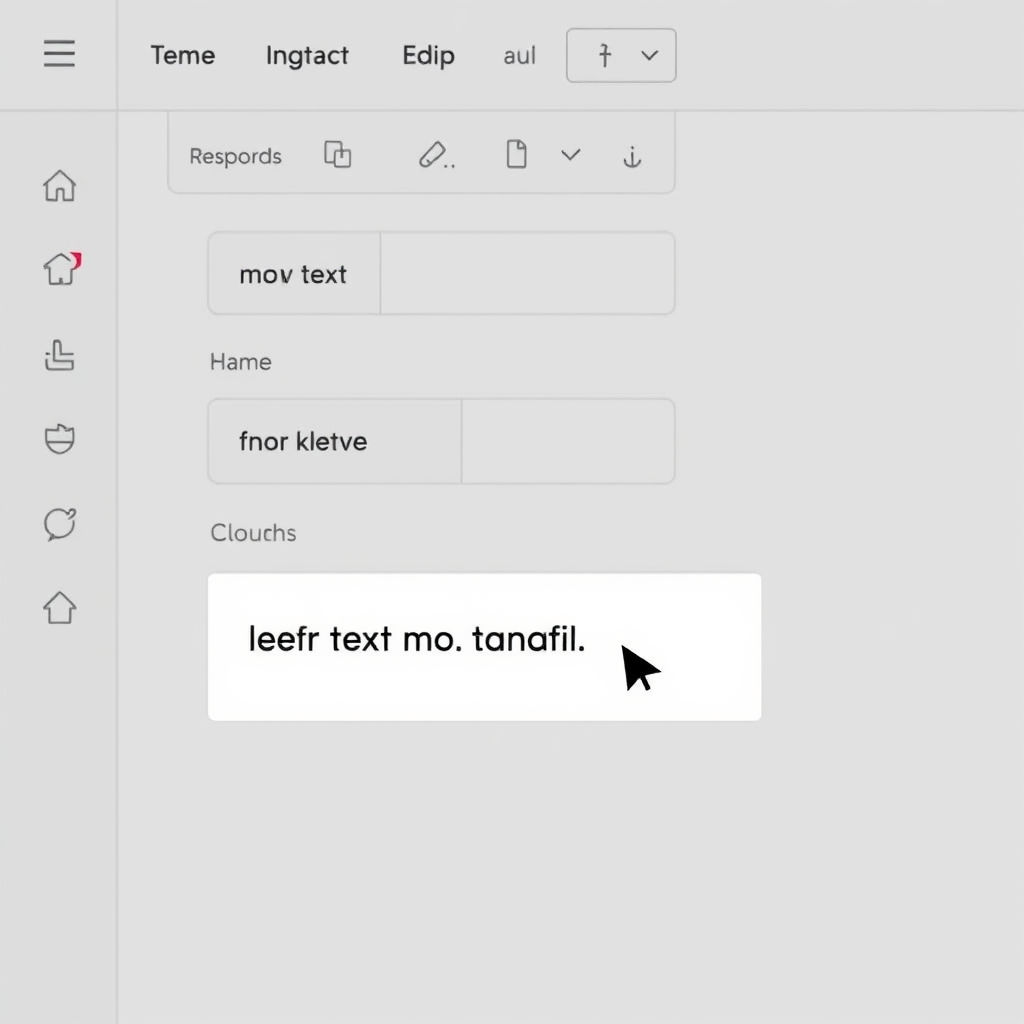Image resolution: width=1024 pixels, height=1024 pixels.
Task: Expand the chevron next to document icon
Action: coord(570,155)
